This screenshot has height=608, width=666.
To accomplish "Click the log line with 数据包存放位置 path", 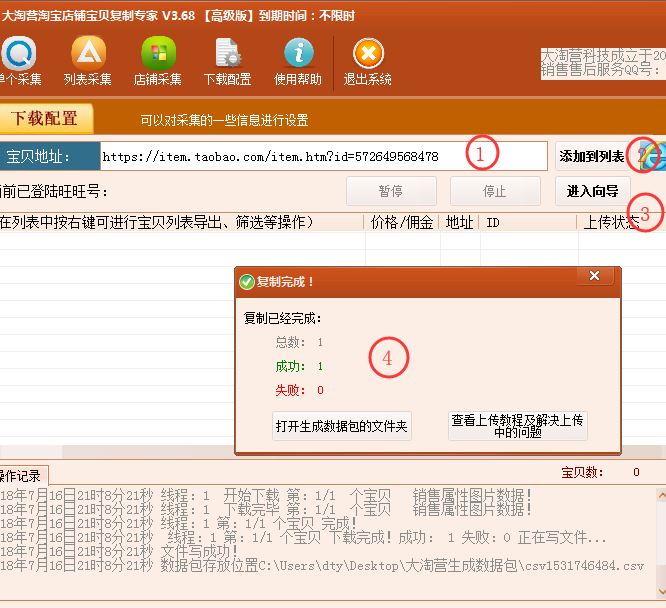I will [x=322, y=566].
